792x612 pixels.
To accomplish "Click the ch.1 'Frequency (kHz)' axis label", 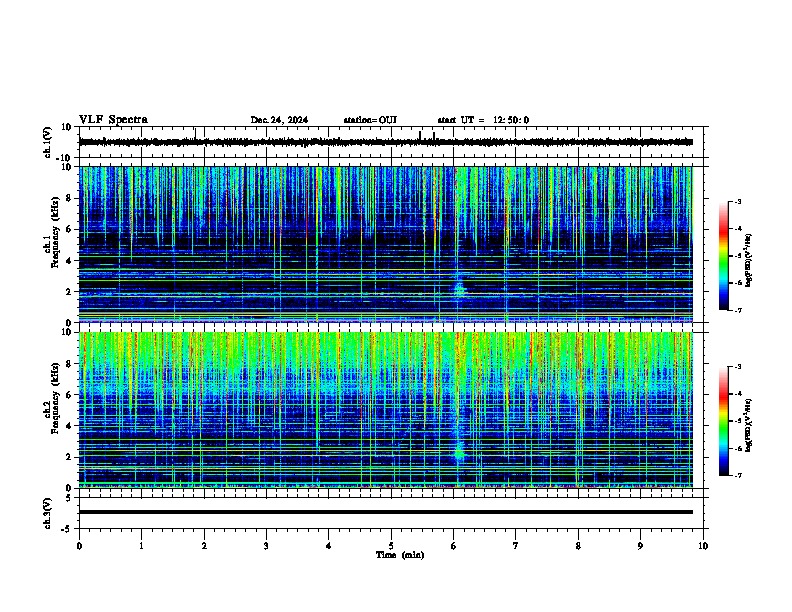I will click(x=55, y=233).
